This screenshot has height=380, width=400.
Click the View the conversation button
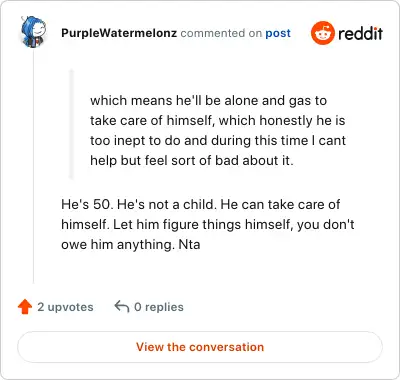point(200,347)
